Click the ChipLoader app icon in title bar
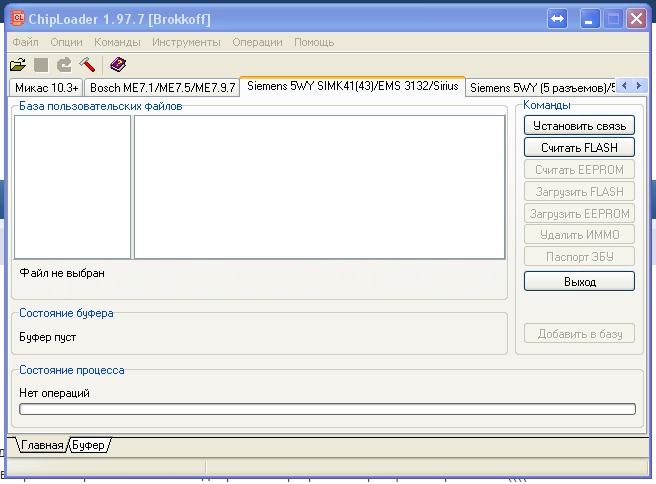Image resolution: width=656 pixels, height=484 pixels. pyautogui.click(x=18, y=18)
